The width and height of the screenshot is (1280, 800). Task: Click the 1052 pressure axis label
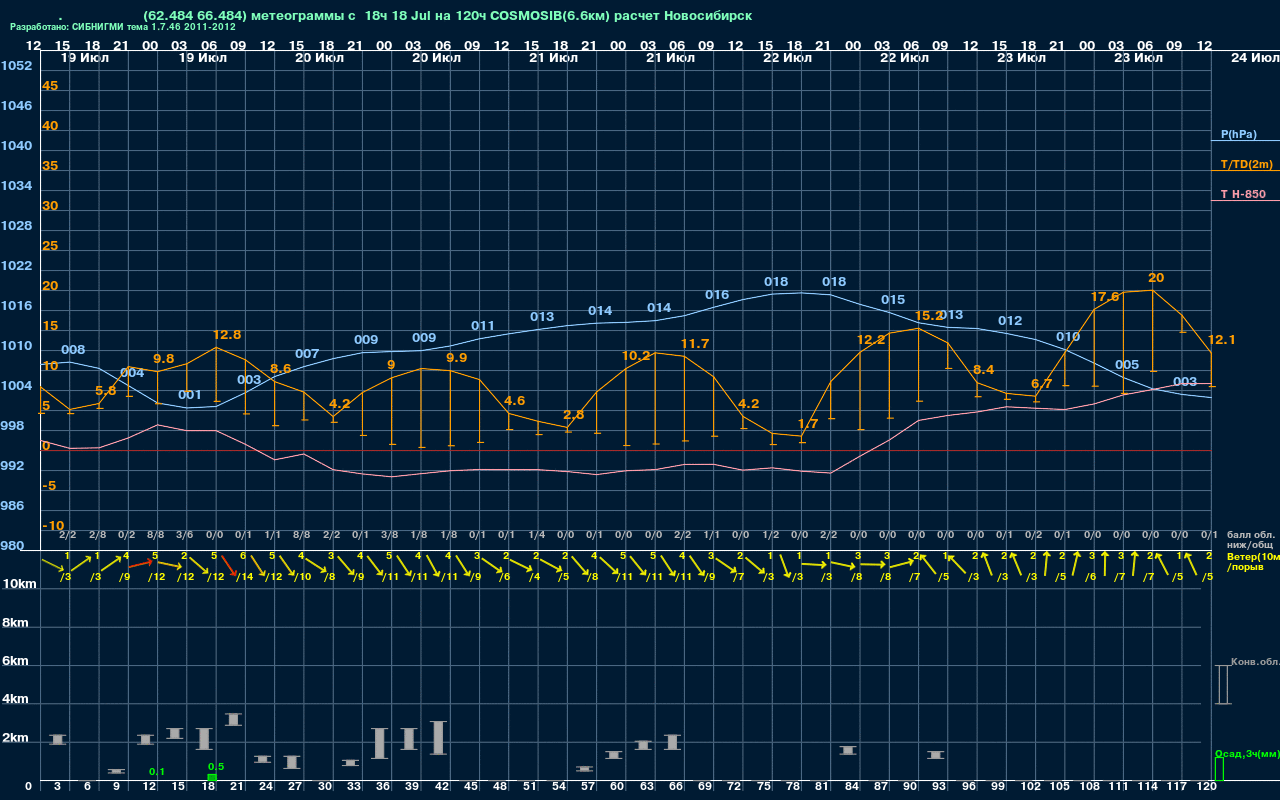[16, 66]
